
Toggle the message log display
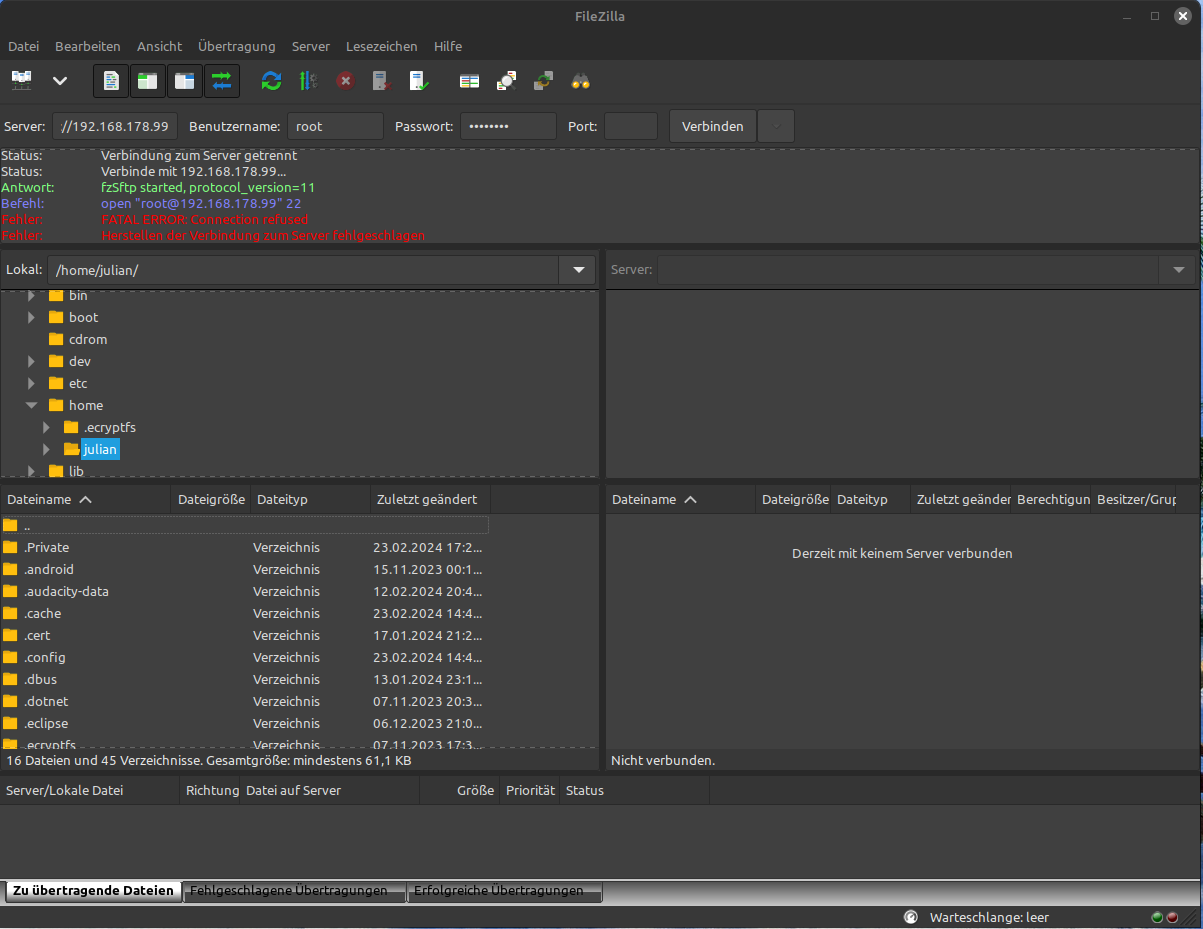[x=111, y=81]
